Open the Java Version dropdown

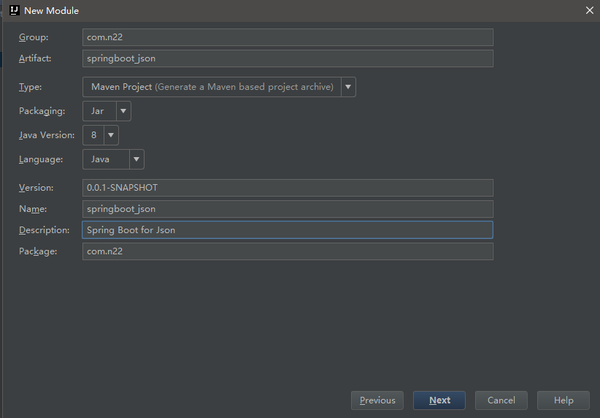click(111, 135)
